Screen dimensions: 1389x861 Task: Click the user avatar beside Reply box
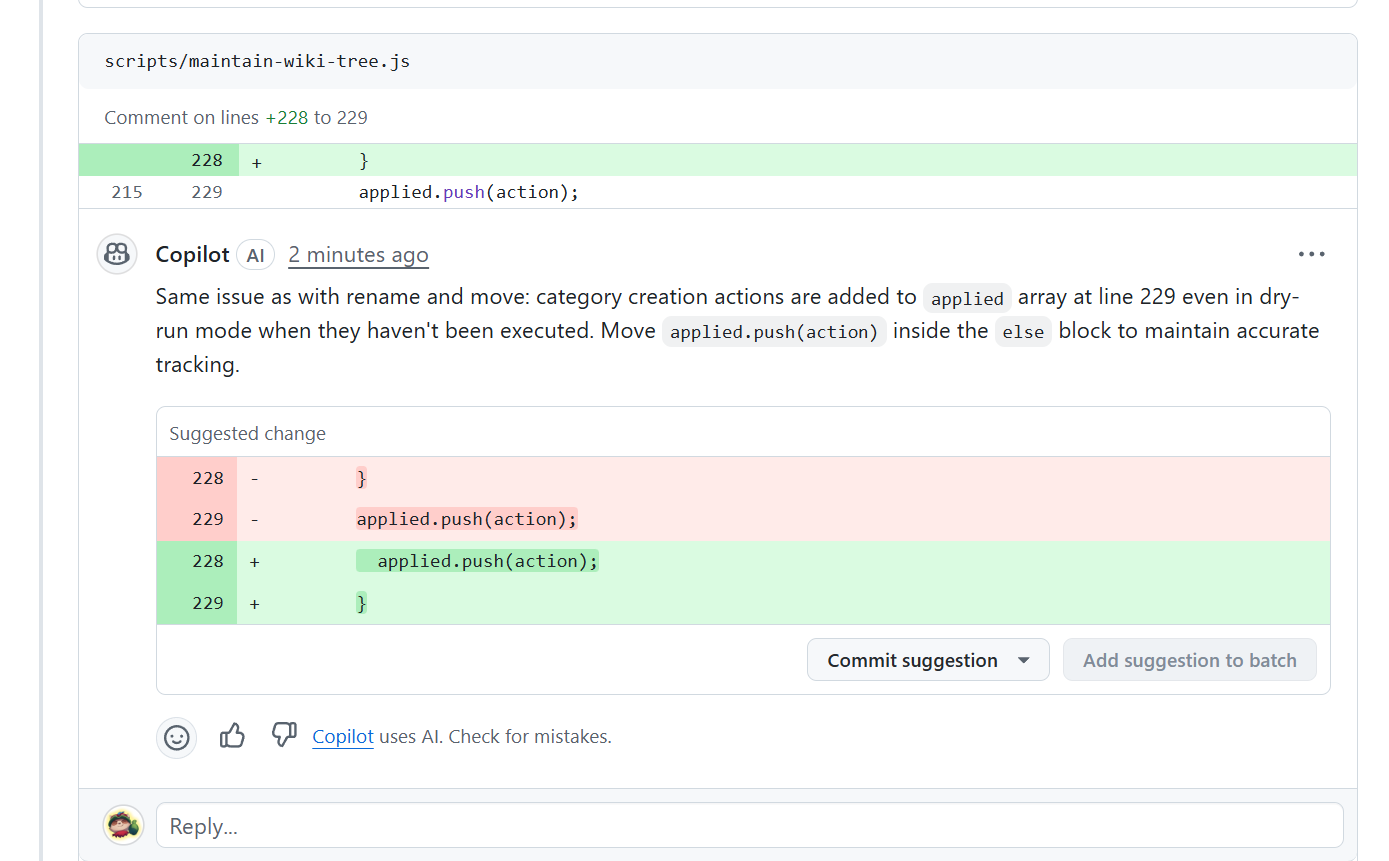124,825
